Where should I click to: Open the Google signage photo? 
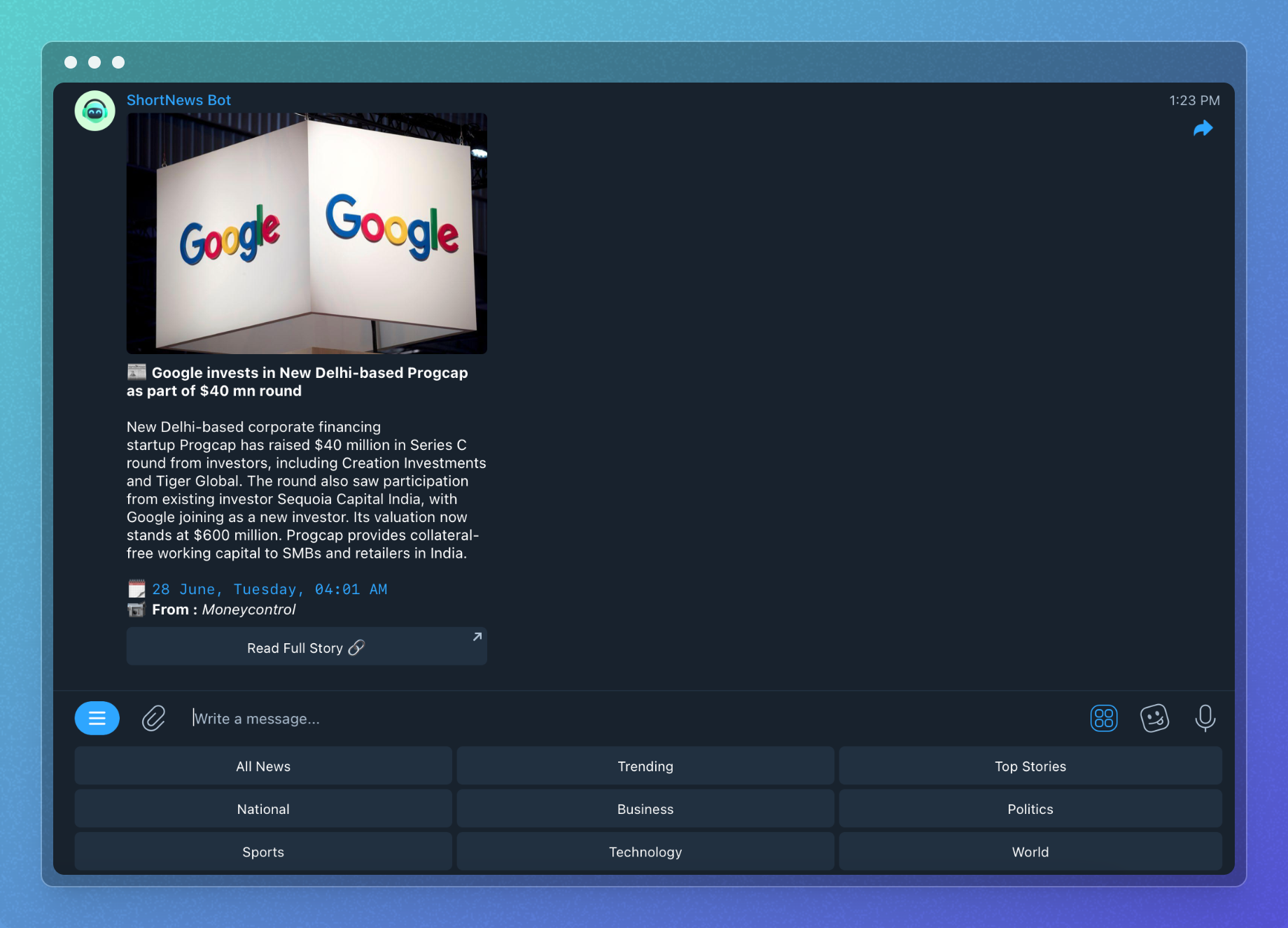coord(307,234)
